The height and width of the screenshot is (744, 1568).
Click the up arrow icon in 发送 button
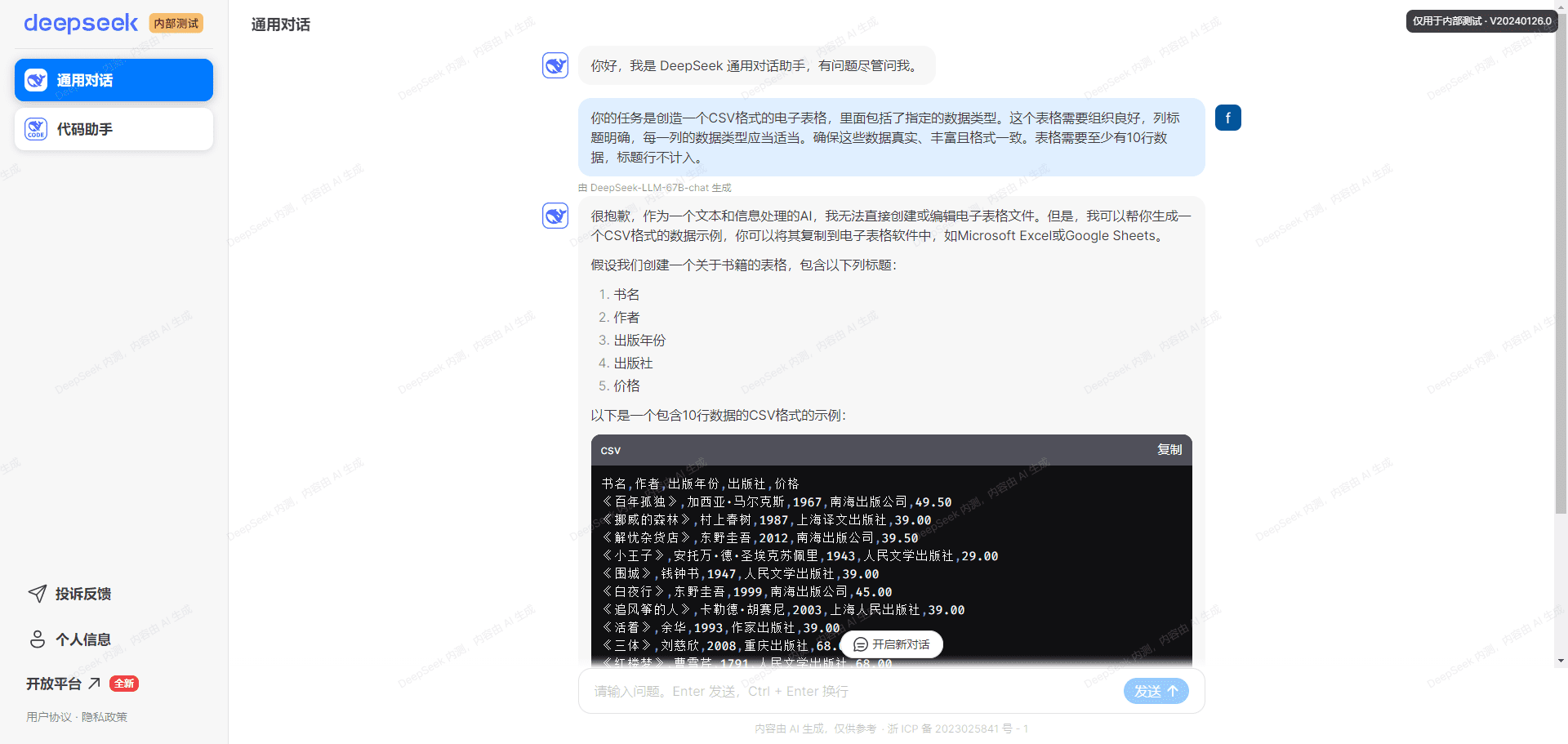tap(1173, 691)
